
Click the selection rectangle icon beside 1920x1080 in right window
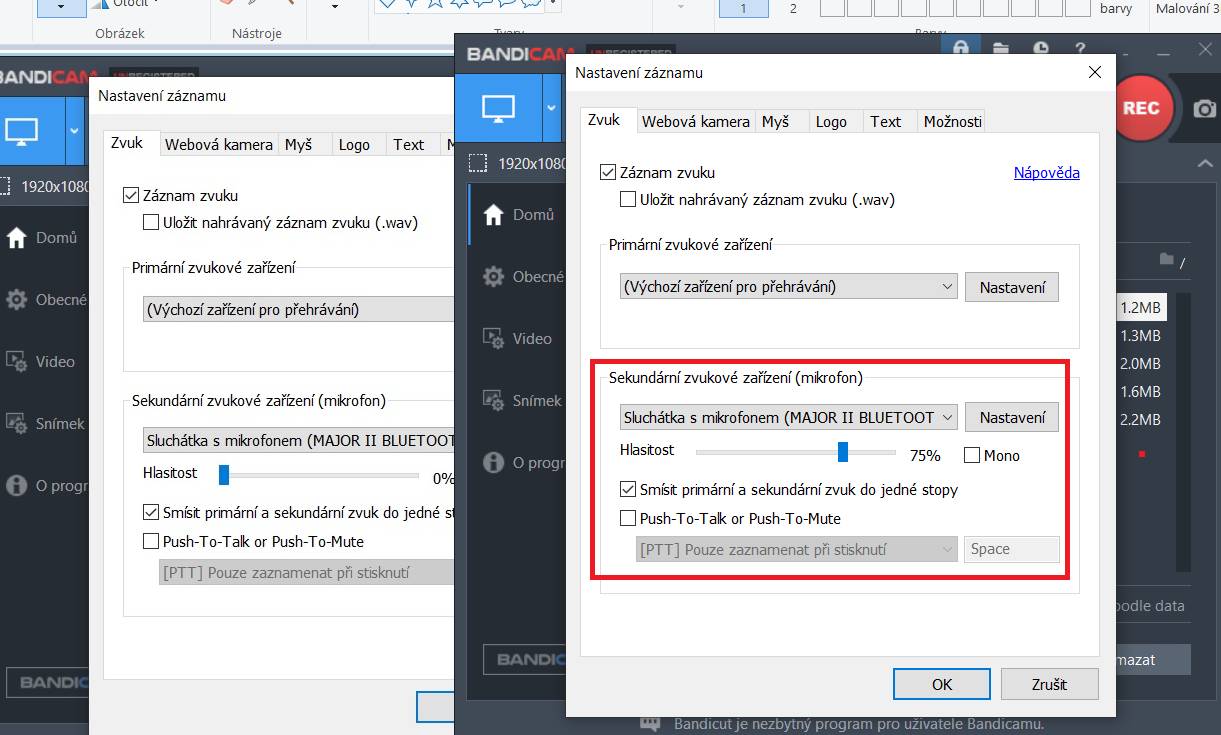tap(479, 163)
